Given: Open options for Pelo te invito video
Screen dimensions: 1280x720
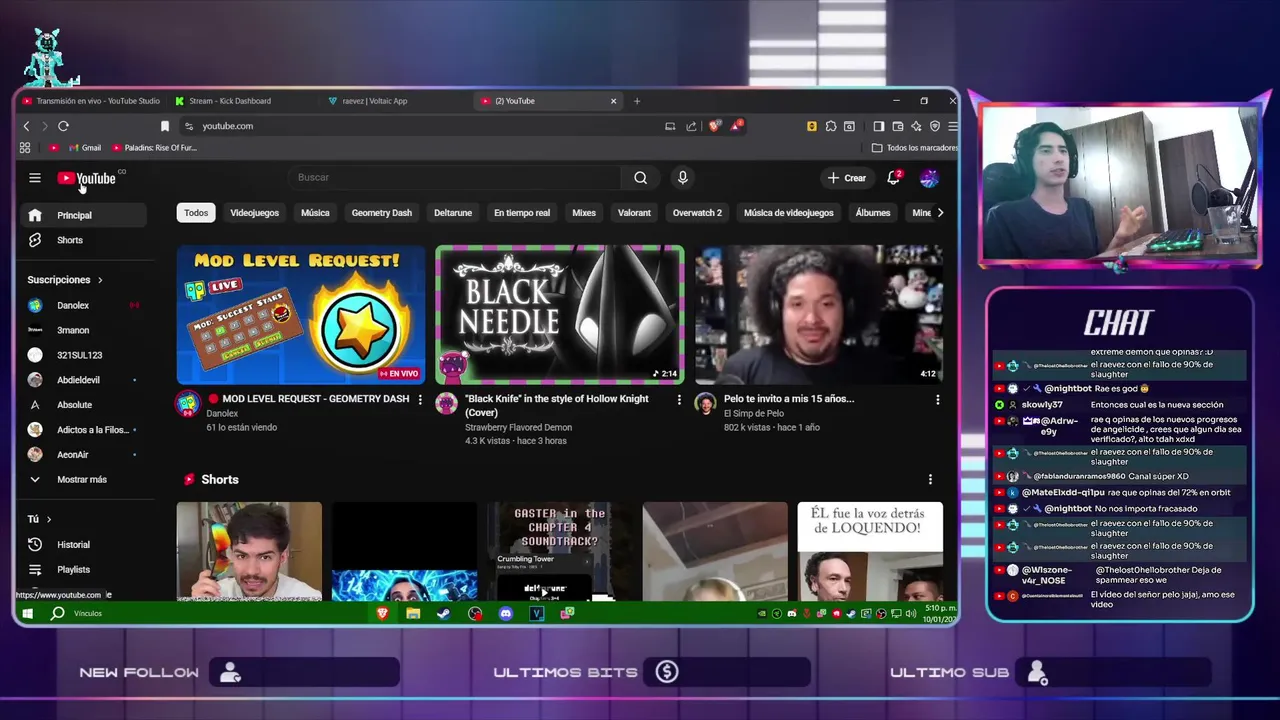Looking at the screenshot, I should pyautogui.click(x=937, y=400).
